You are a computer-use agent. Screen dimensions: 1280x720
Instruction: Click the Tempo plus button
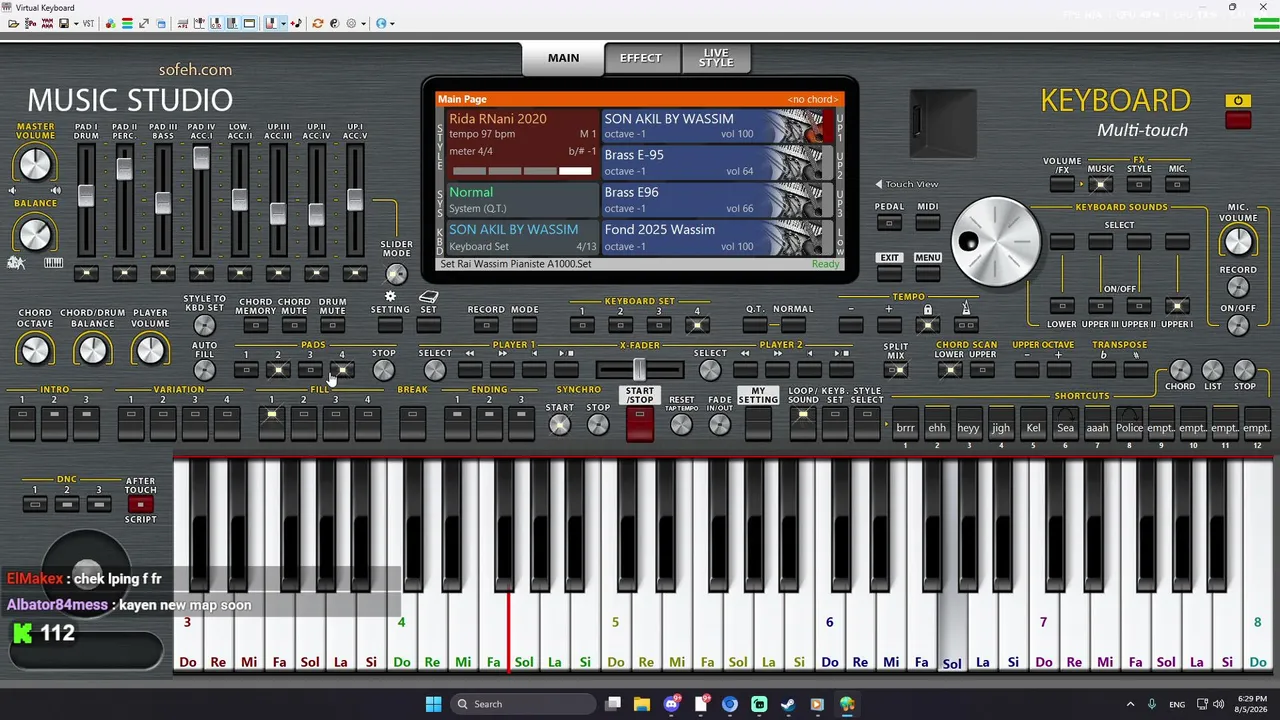click(x=889, y=324)
